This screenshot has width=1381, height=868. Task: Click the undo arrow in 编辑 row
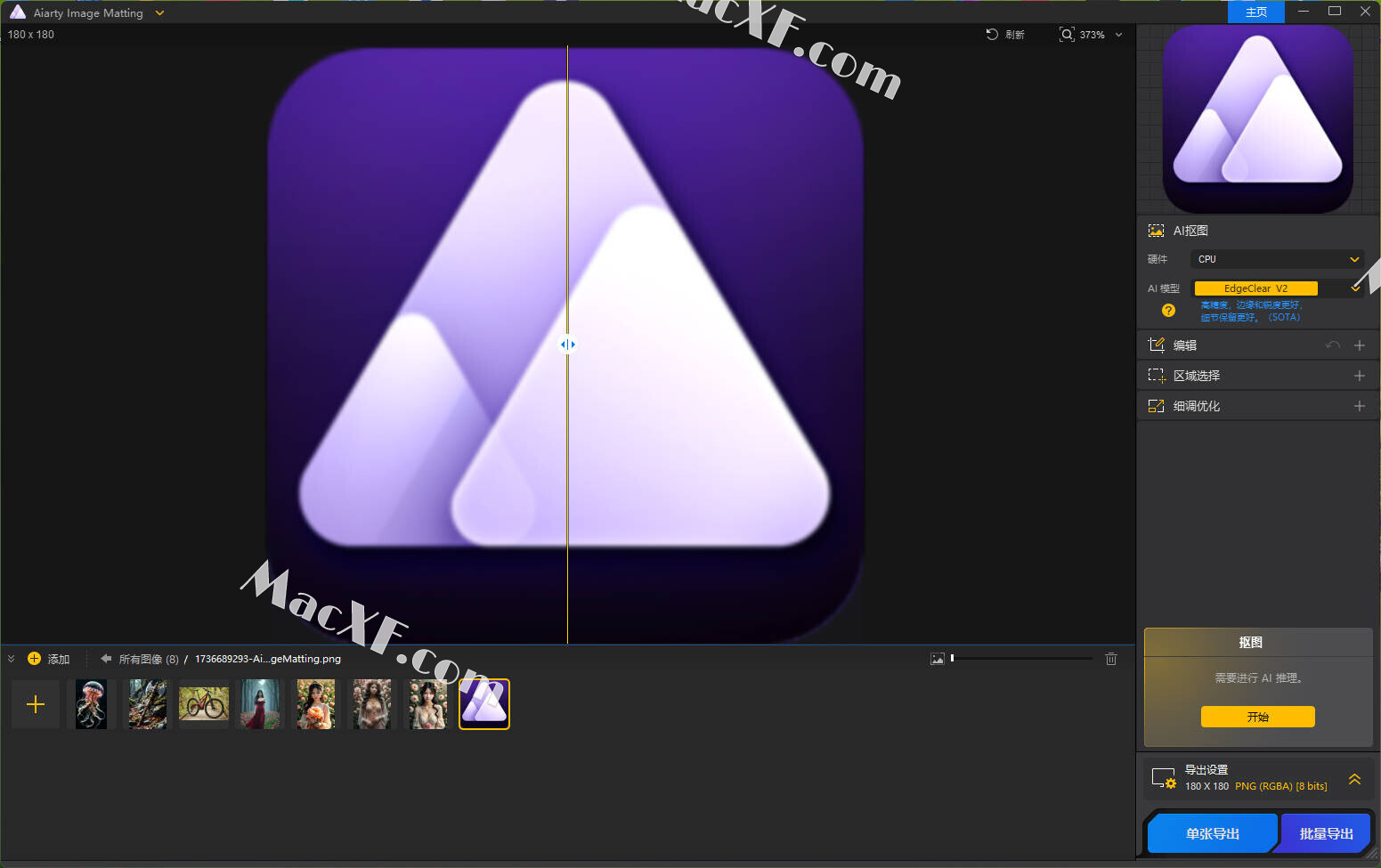[x=1332, y=345]
